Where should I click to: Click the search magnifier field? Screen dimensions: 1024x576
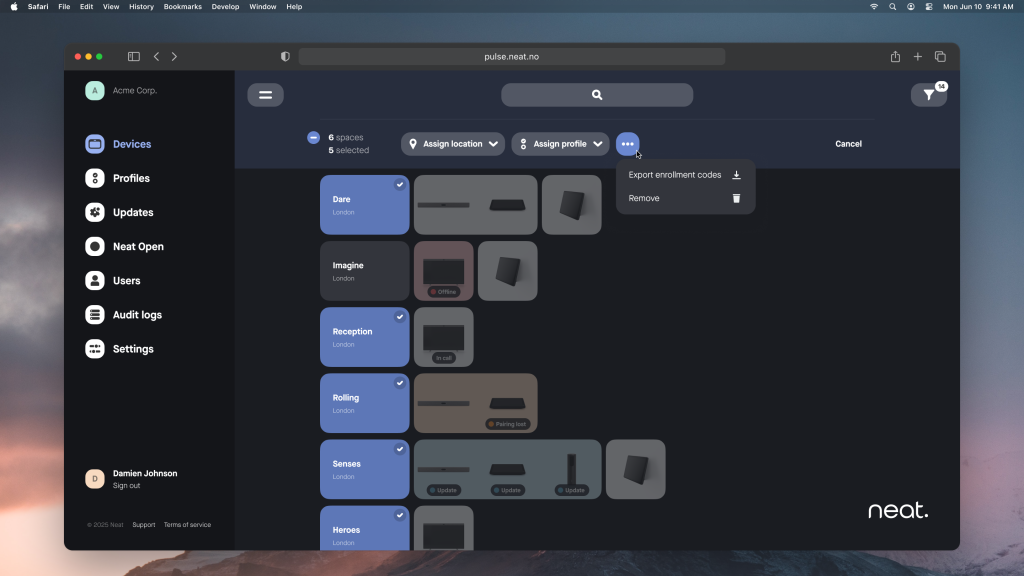597,95
